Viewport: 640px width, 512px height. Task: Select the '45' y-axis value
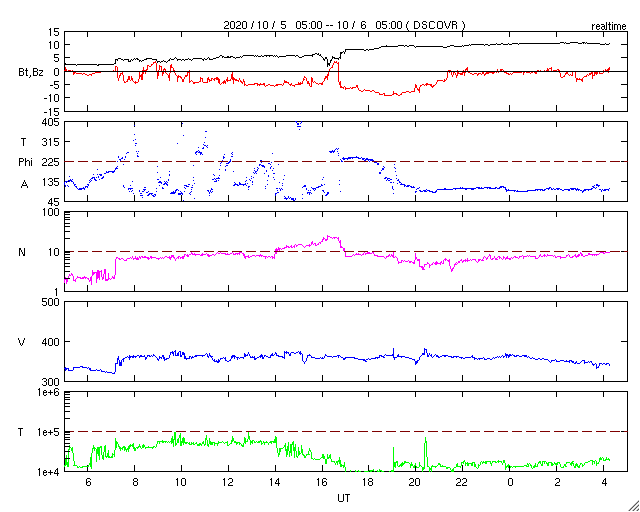[x=54, y=202]
